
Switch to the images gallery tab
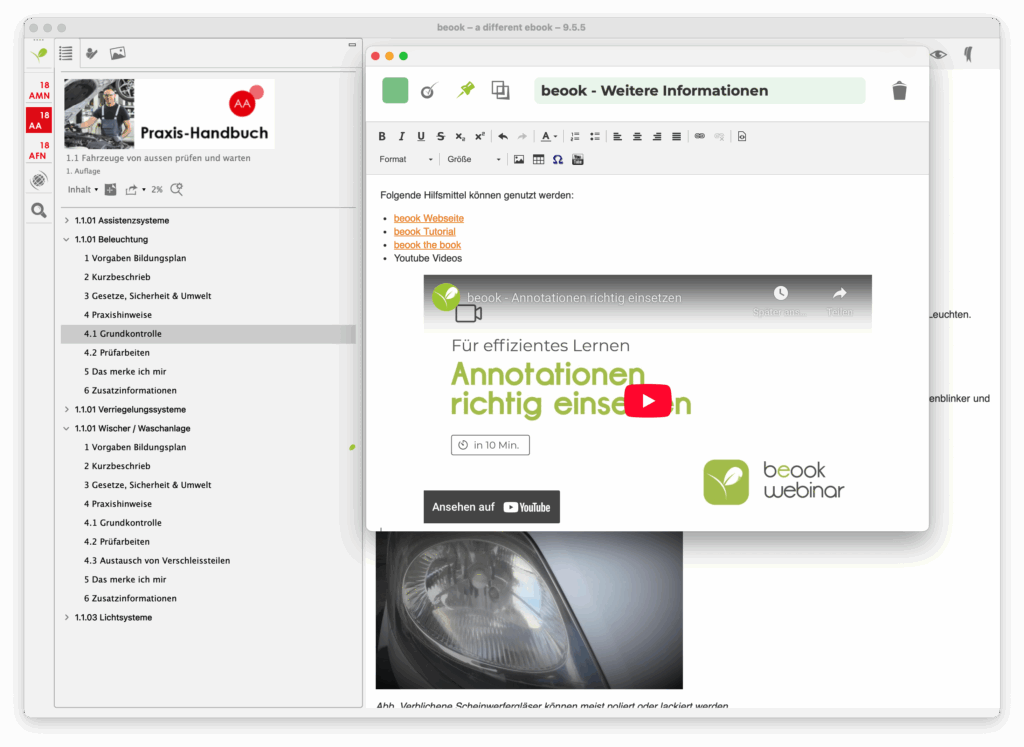coord(118,54)
